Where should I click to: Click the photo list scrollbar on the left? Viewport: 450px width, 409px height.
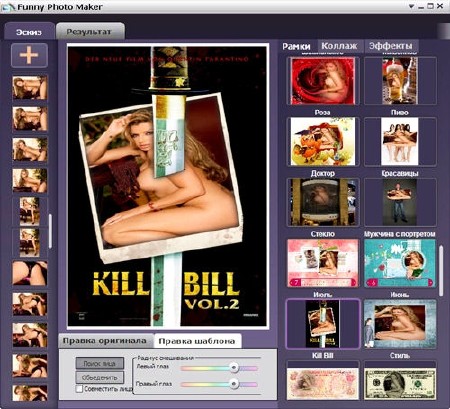click(50, 231)
